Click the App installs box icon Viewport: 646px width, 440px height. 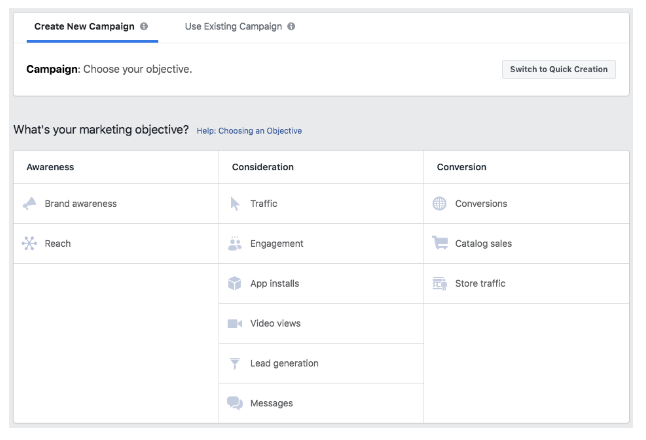235,284
